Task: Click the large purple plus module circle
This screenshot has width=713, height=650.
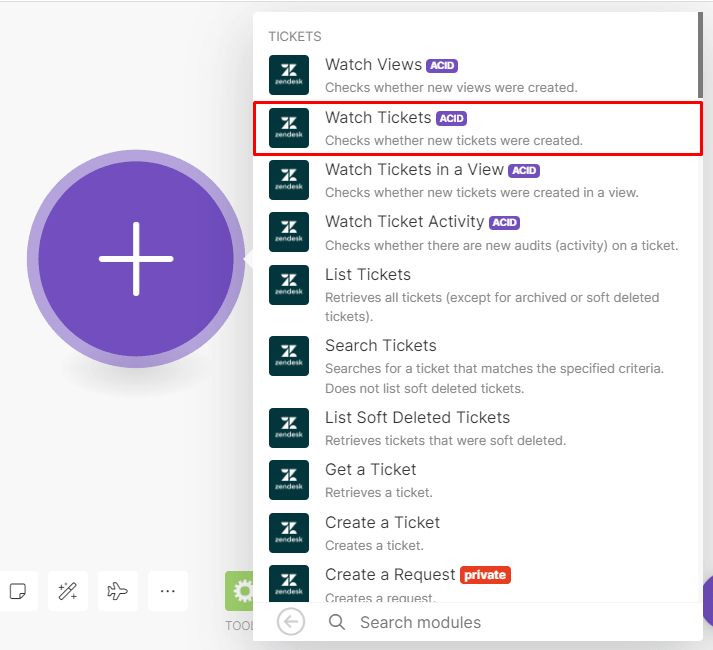Action: [x=136, y=259]
